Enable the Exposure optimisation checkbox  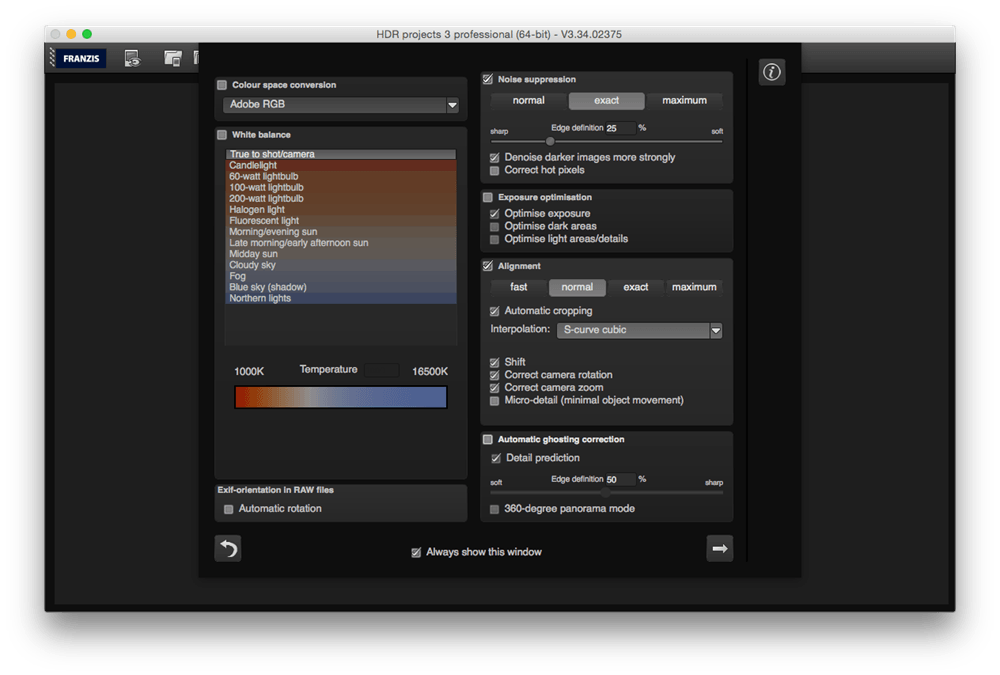click(x=488, y=197)
